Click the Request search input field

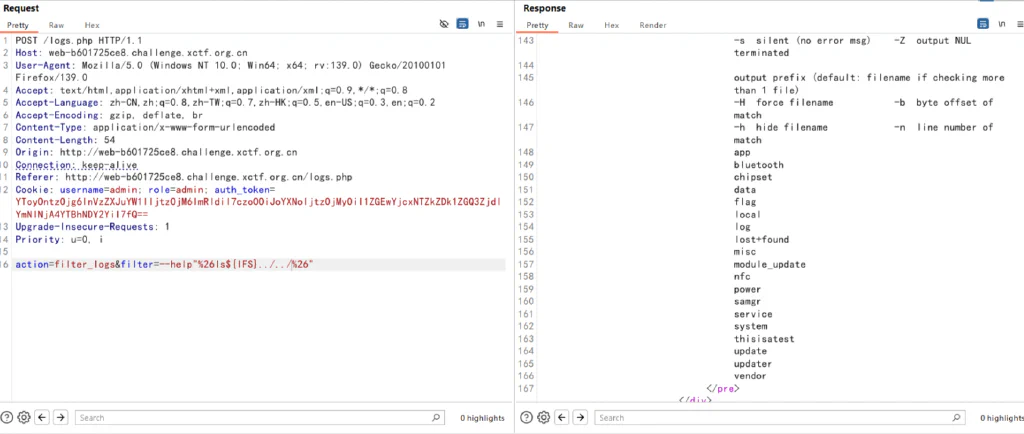tap(260, 418)
